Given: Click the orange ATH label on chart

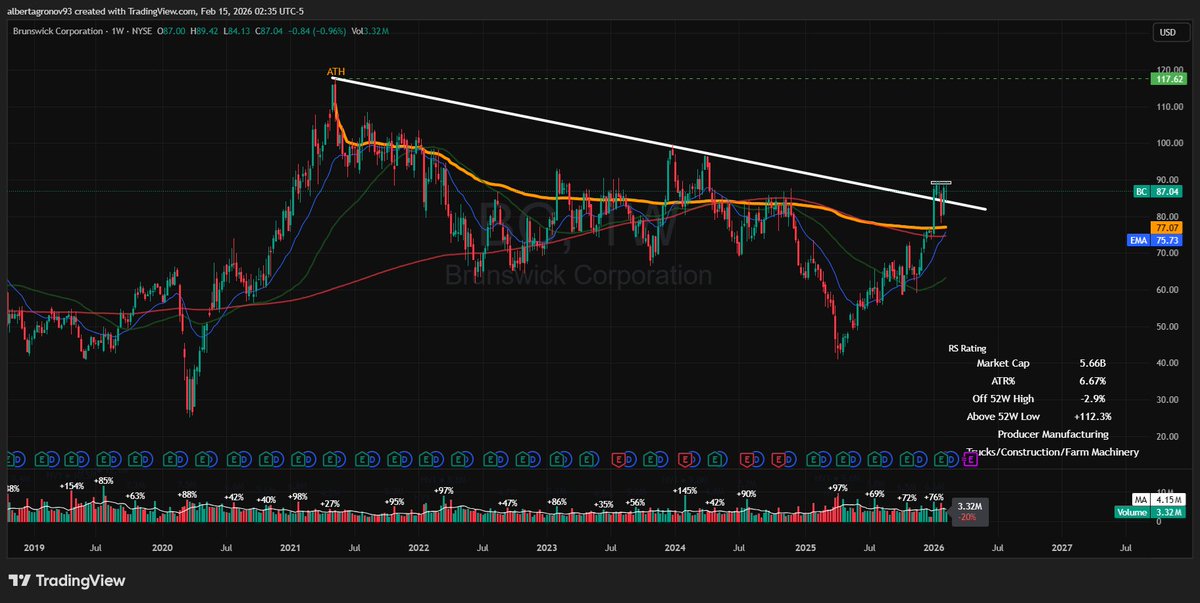Looking at the screenshot, I should click(x=335, y=71).
